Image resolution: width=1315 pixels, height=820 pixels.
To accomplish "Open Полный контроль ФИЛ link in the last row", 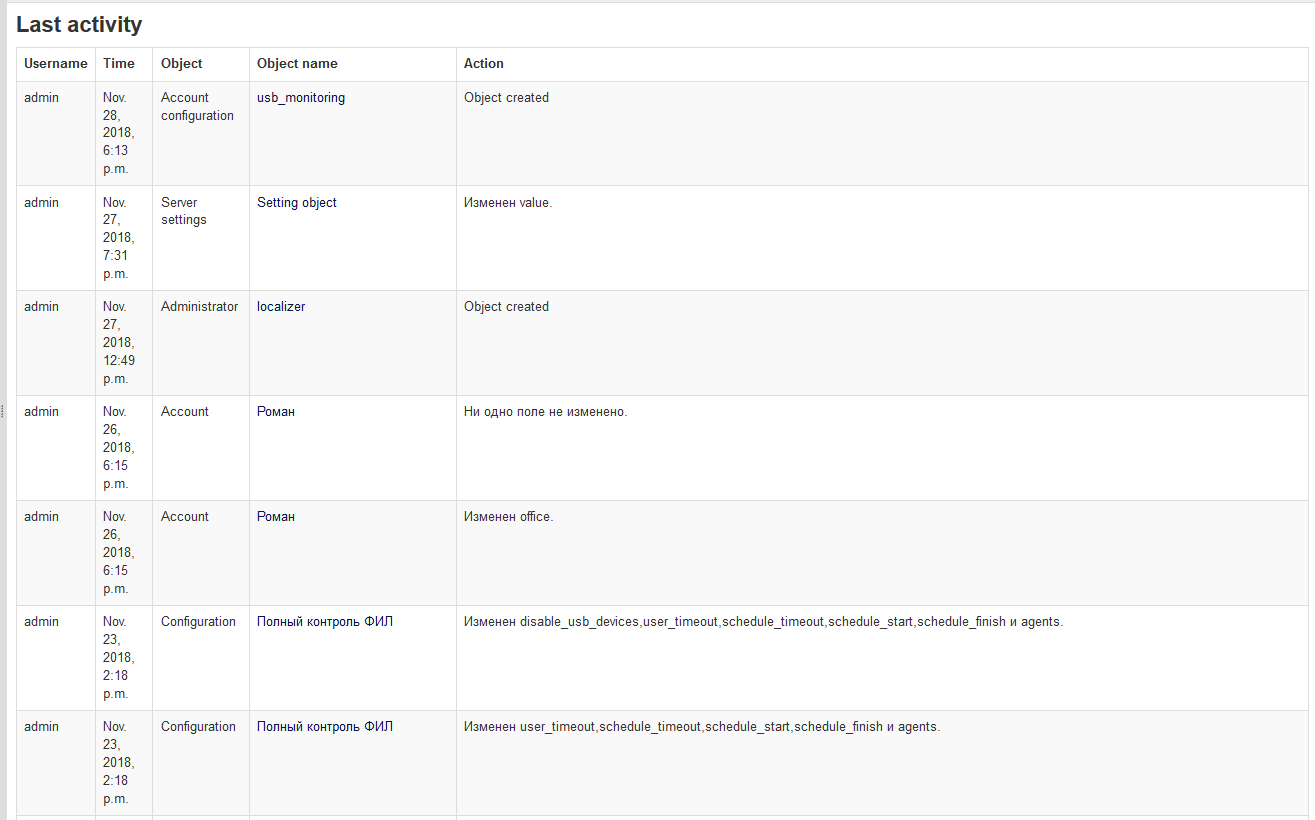I will 324,727.
